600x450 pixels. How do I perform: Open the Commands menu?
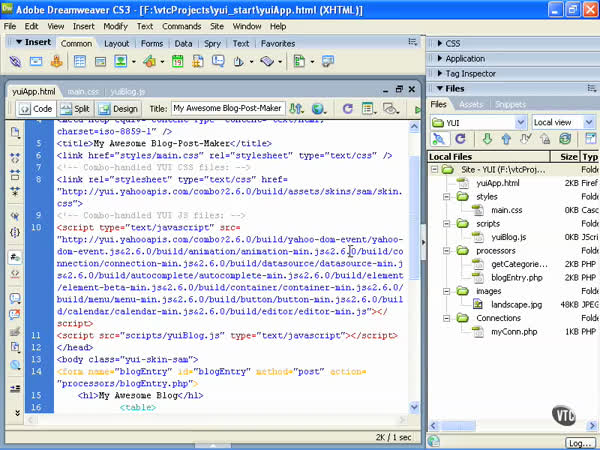tap(181, 26)
